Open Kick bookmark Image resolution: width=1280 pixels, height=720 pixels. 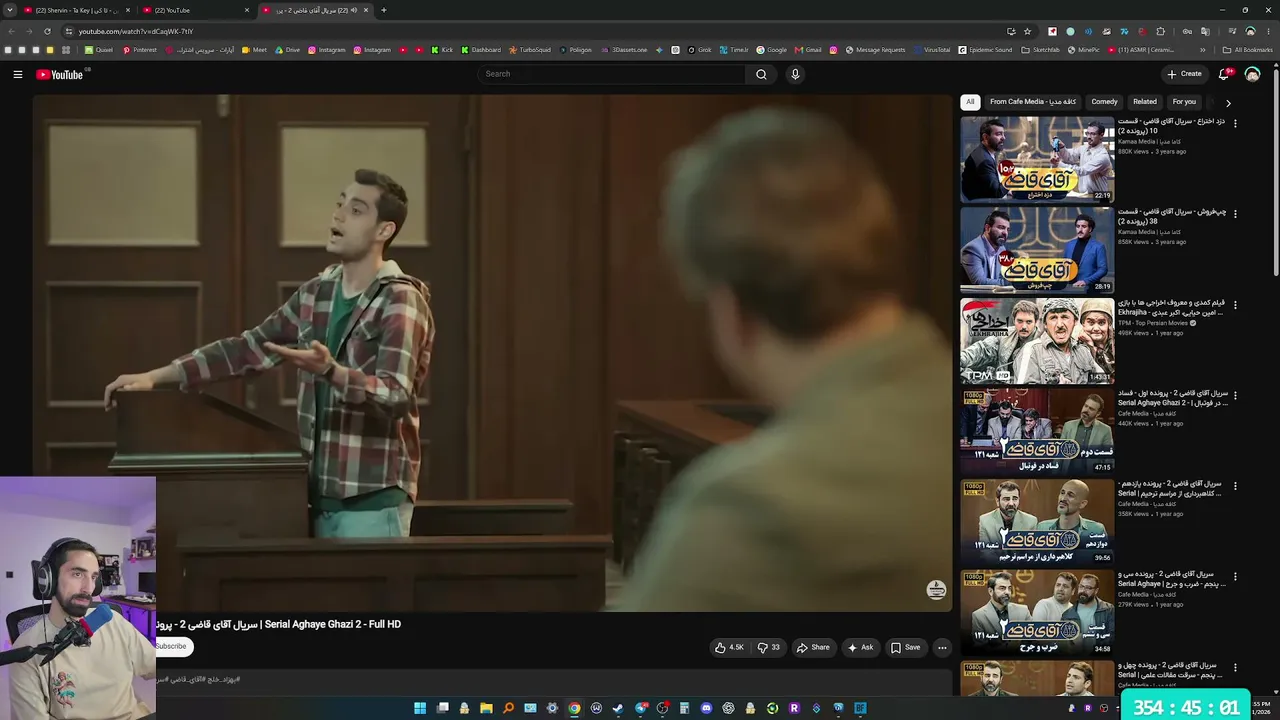point(442,50)
